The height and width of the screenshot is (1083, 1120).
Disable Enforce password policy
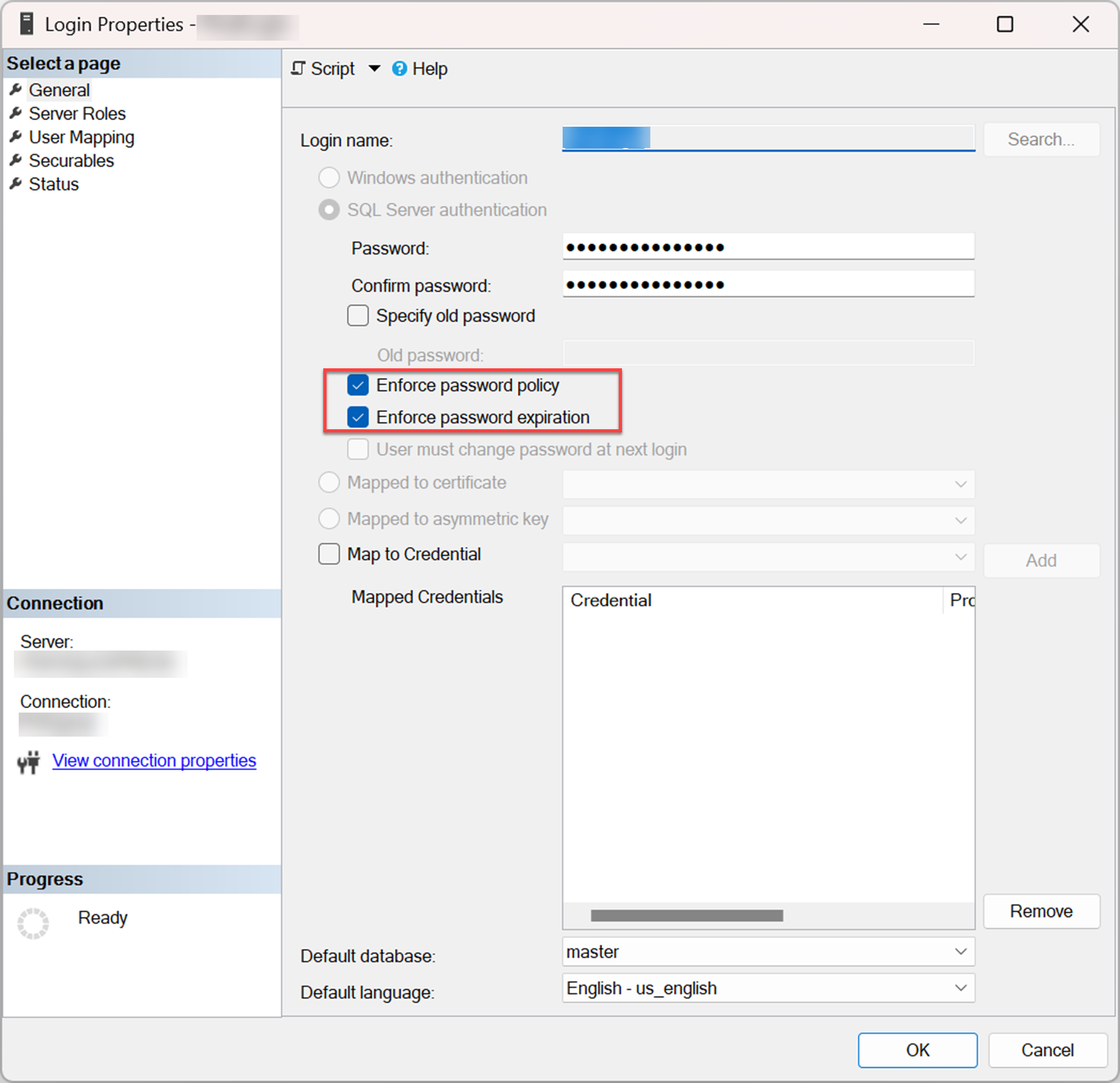357,385
